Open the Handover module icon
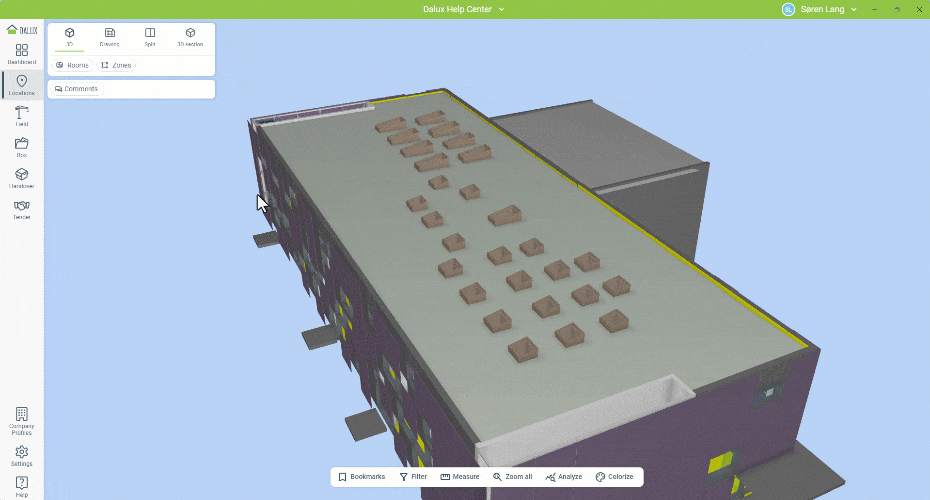Image resolution: width=930 pixels, height=500 pixels. pos(21,178)
